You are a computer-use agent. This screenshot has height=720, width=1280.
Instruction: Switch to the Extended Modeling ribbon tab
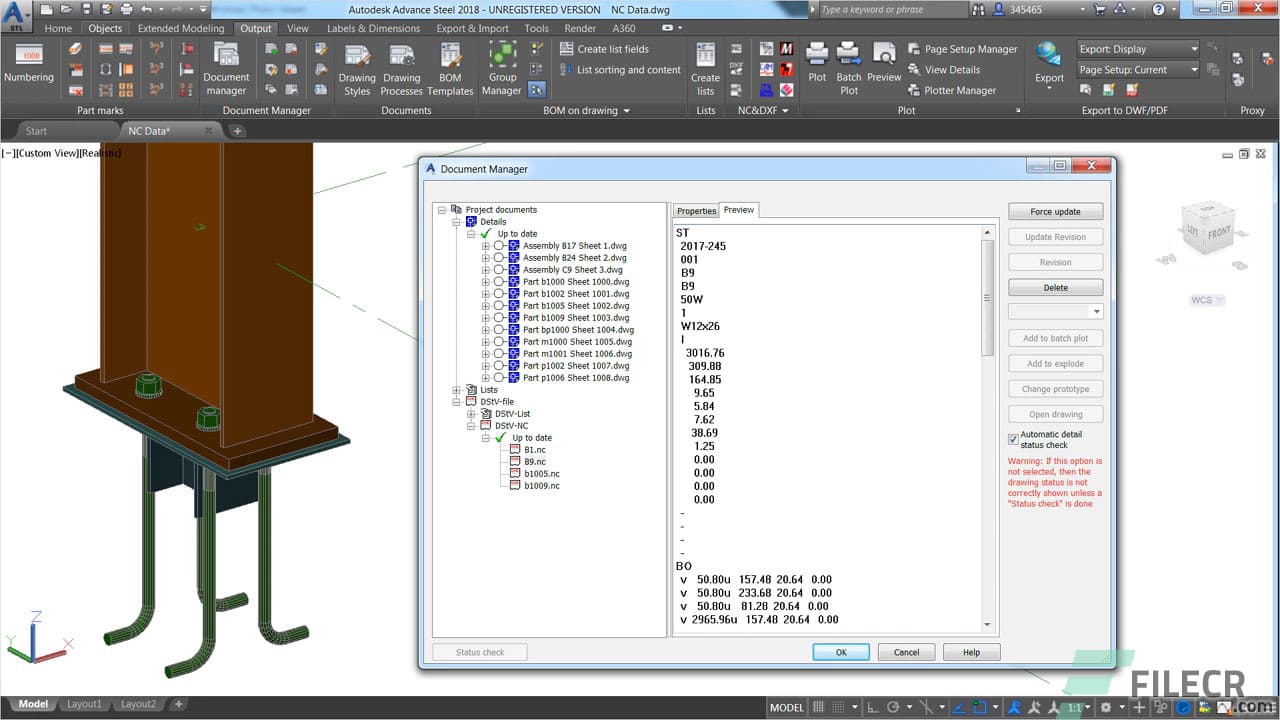180,28
